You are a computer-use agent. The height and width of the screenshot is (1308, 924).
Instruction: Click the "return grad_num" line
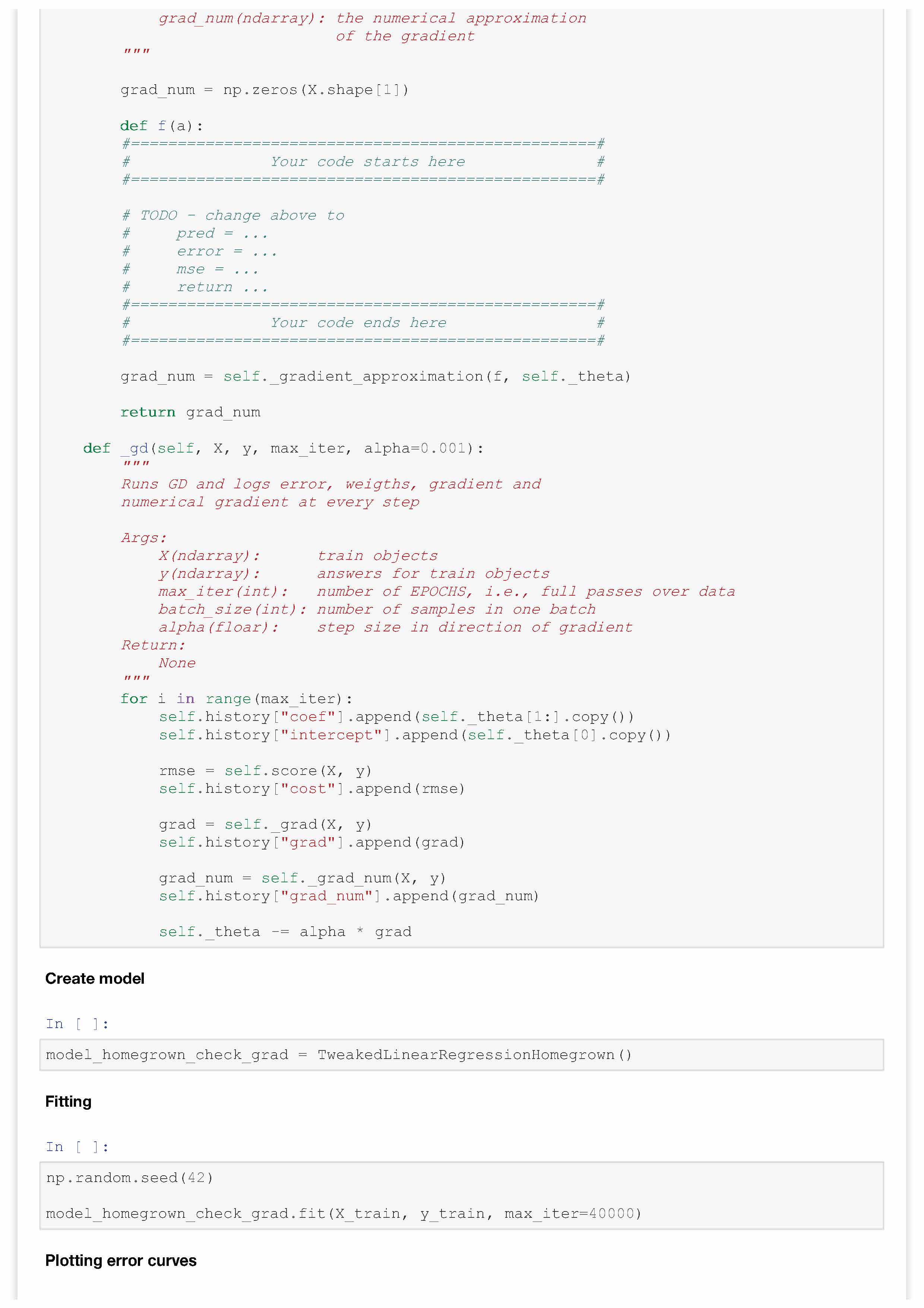[x=190, y=412]
